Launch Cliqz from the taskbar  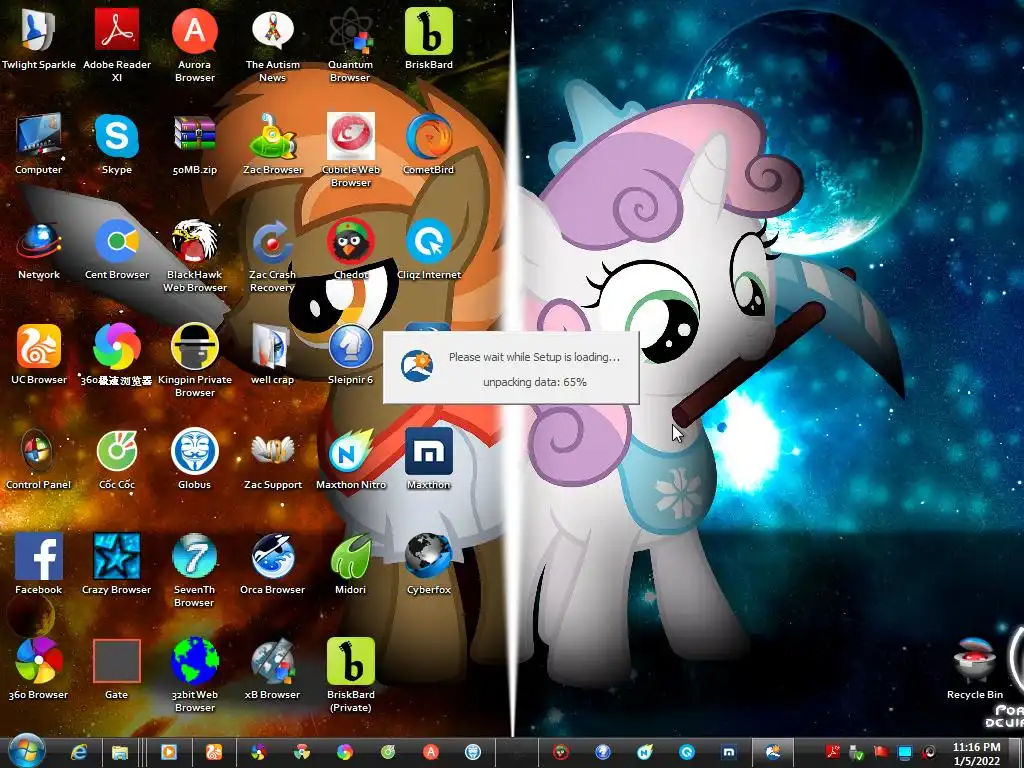click(x=686, y=753)
